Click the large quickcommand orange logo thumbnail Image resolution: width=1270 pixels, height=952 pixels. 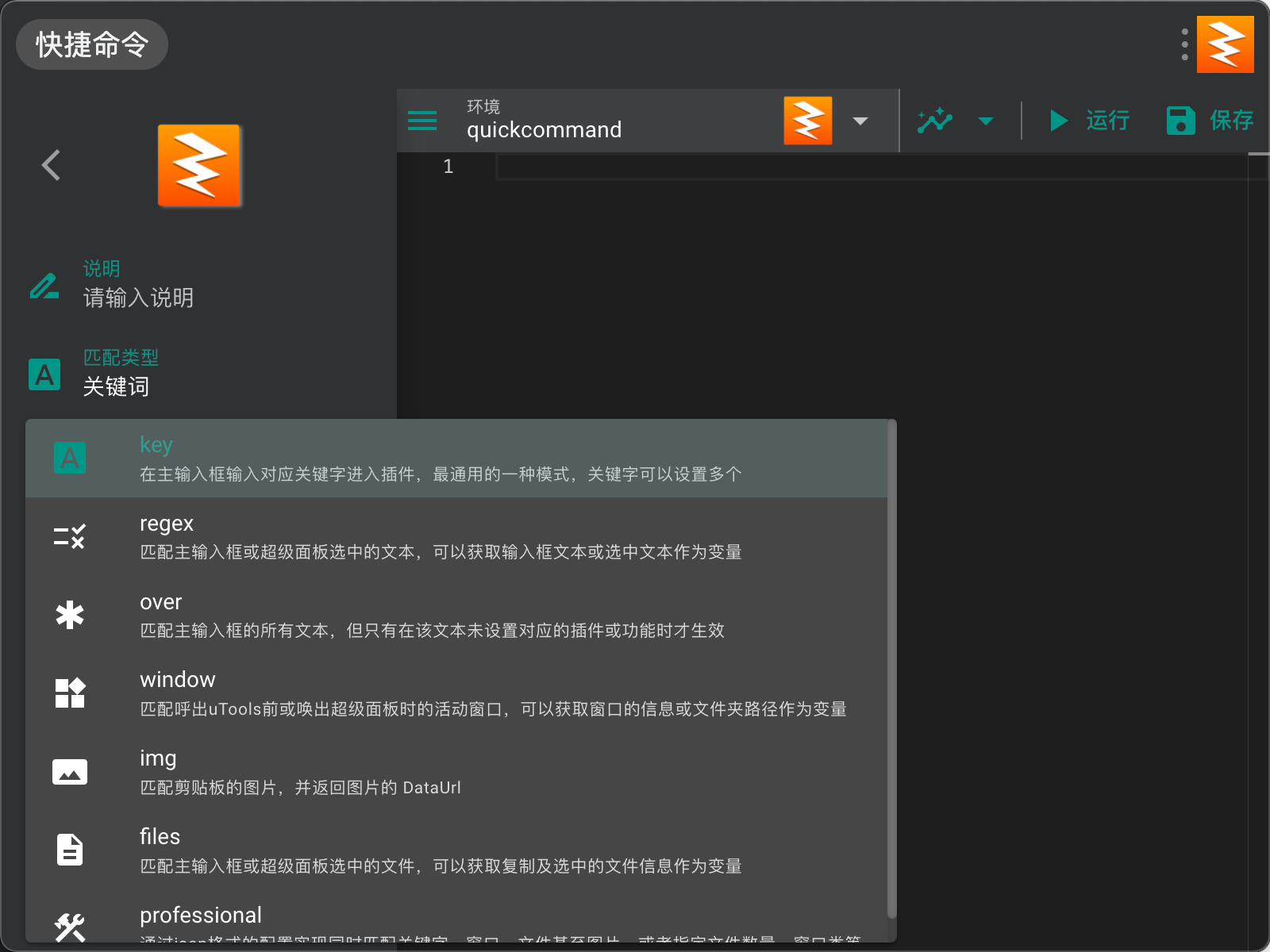coord(199,165)
